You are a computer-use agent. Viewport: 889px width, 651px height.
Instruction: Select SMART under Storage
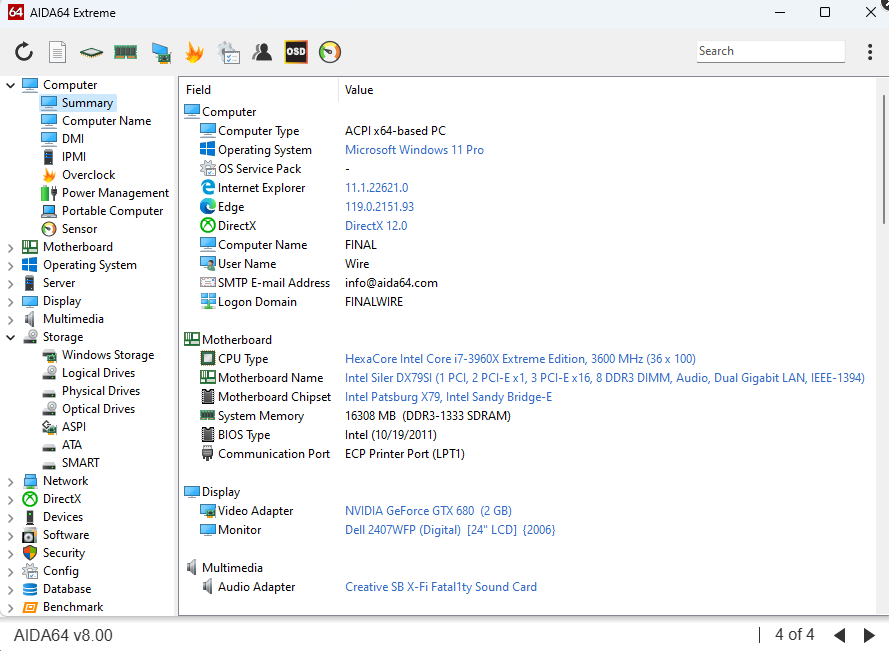point(80,463)
